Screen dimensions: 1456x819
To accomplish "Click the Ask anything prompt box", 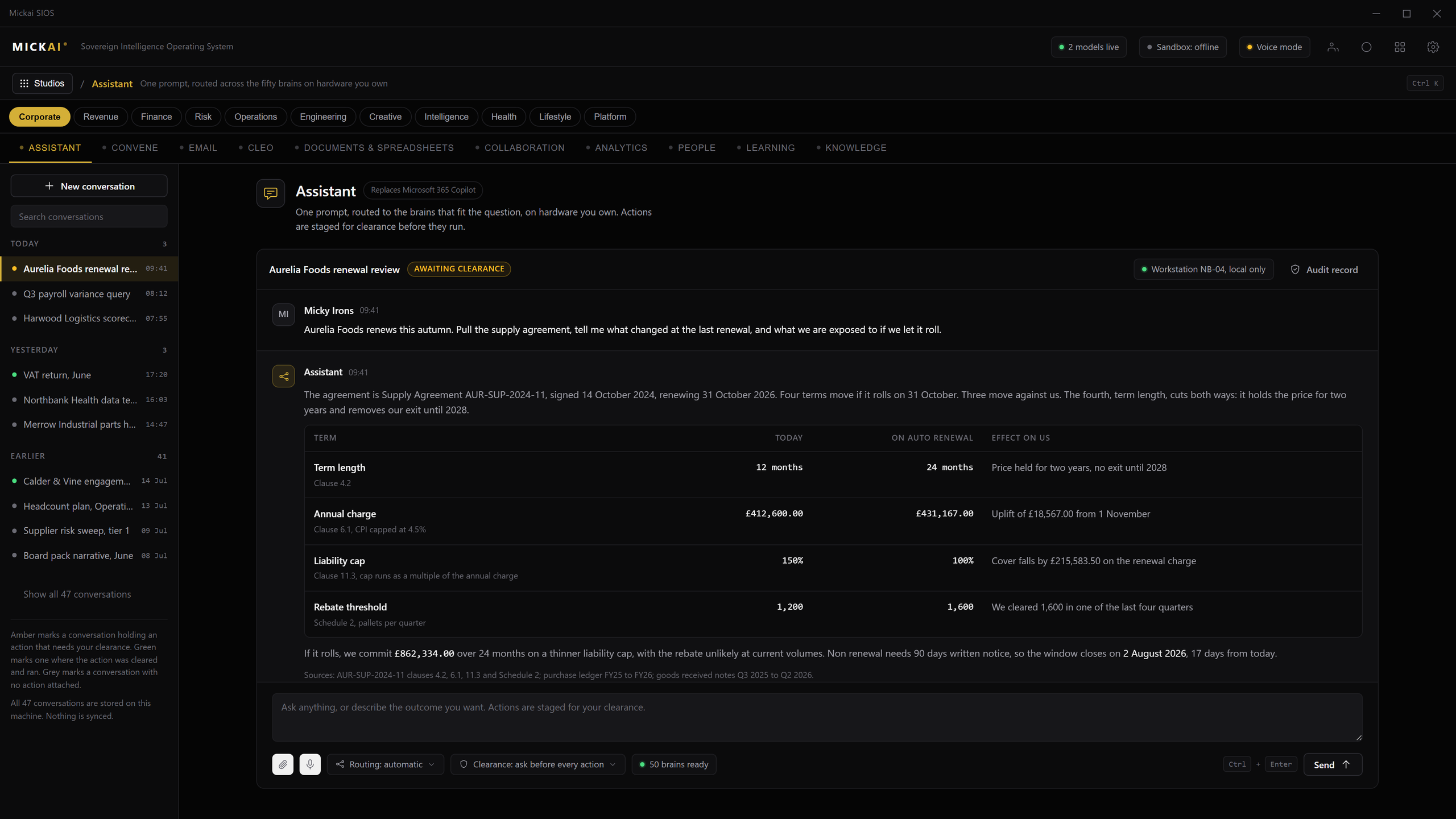I will (817, 717).
